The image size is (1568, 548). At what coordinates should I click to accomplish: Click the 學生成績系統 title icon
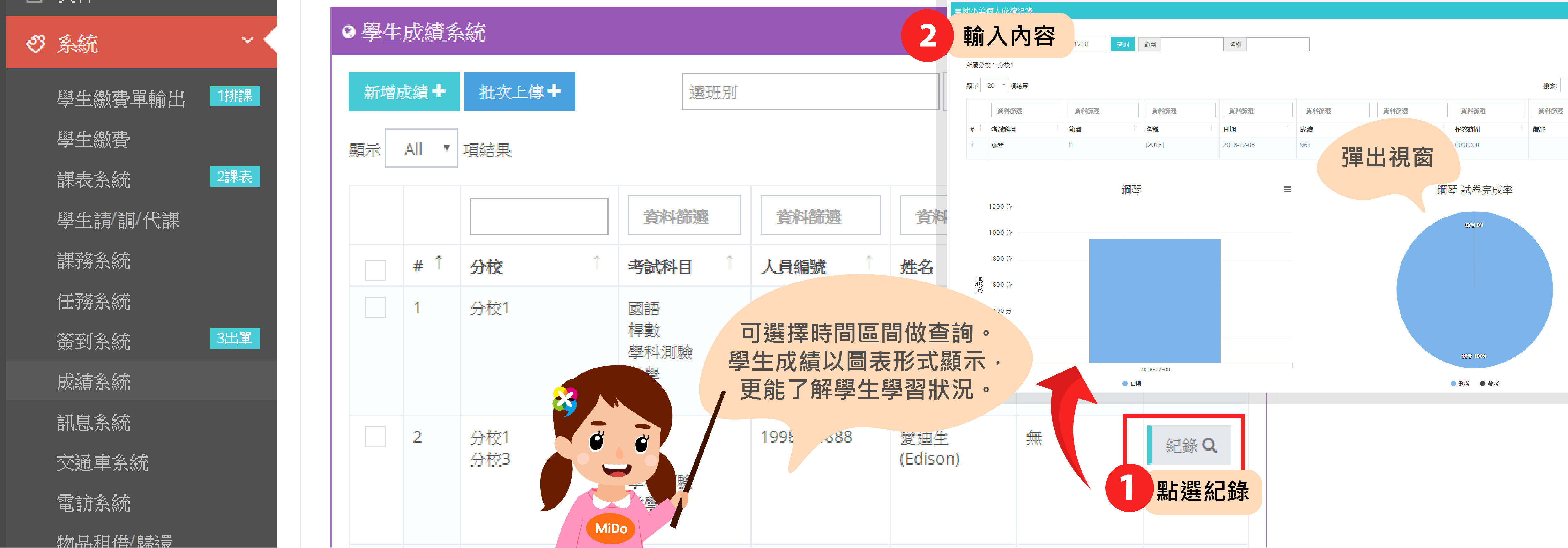click(x=348, y=32)
